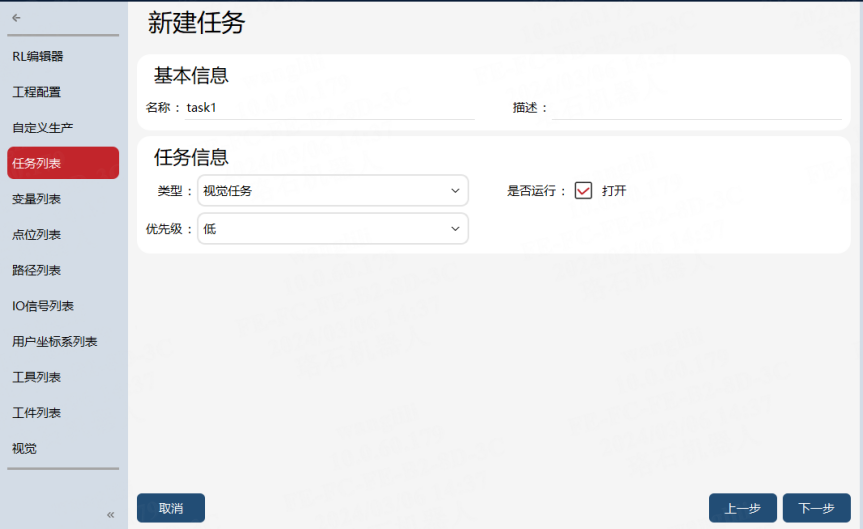
Task: Select the highlighted 任务列表 item
Action: click(63, 163)
